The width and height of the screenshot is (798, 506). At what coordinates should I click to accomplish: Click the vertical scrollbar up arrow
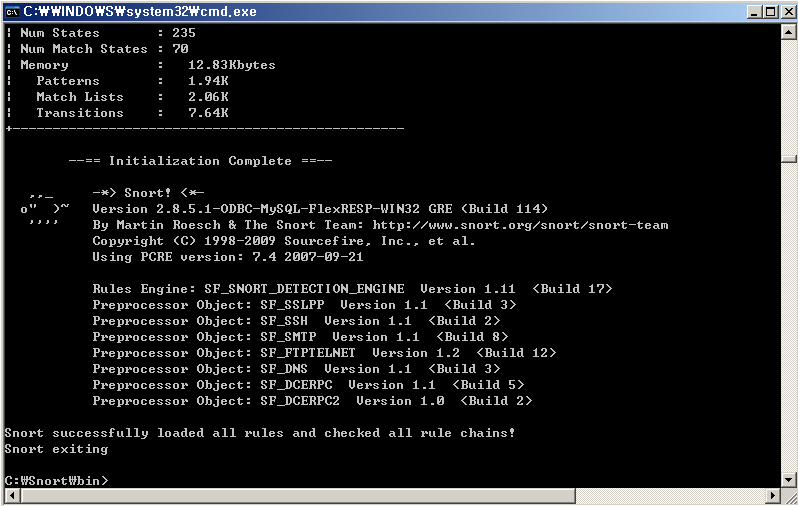pos(788,33)
